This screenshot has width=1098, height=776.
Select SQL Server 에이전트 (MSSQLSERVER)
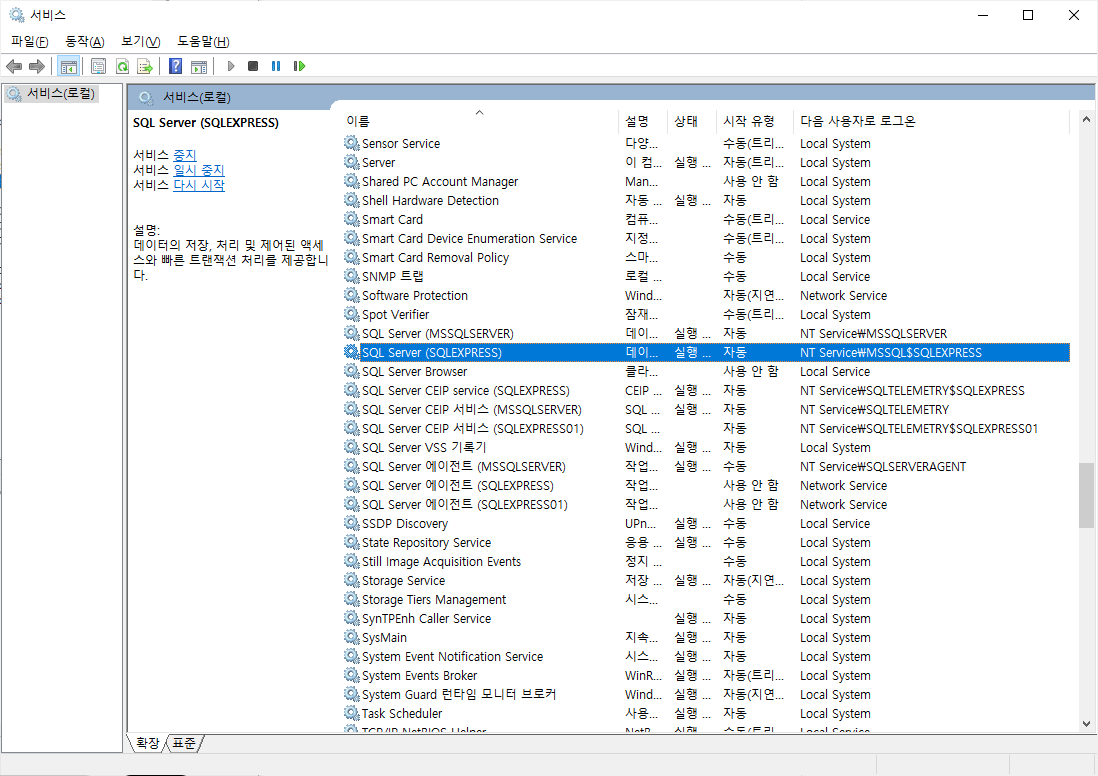pos(707,466)
